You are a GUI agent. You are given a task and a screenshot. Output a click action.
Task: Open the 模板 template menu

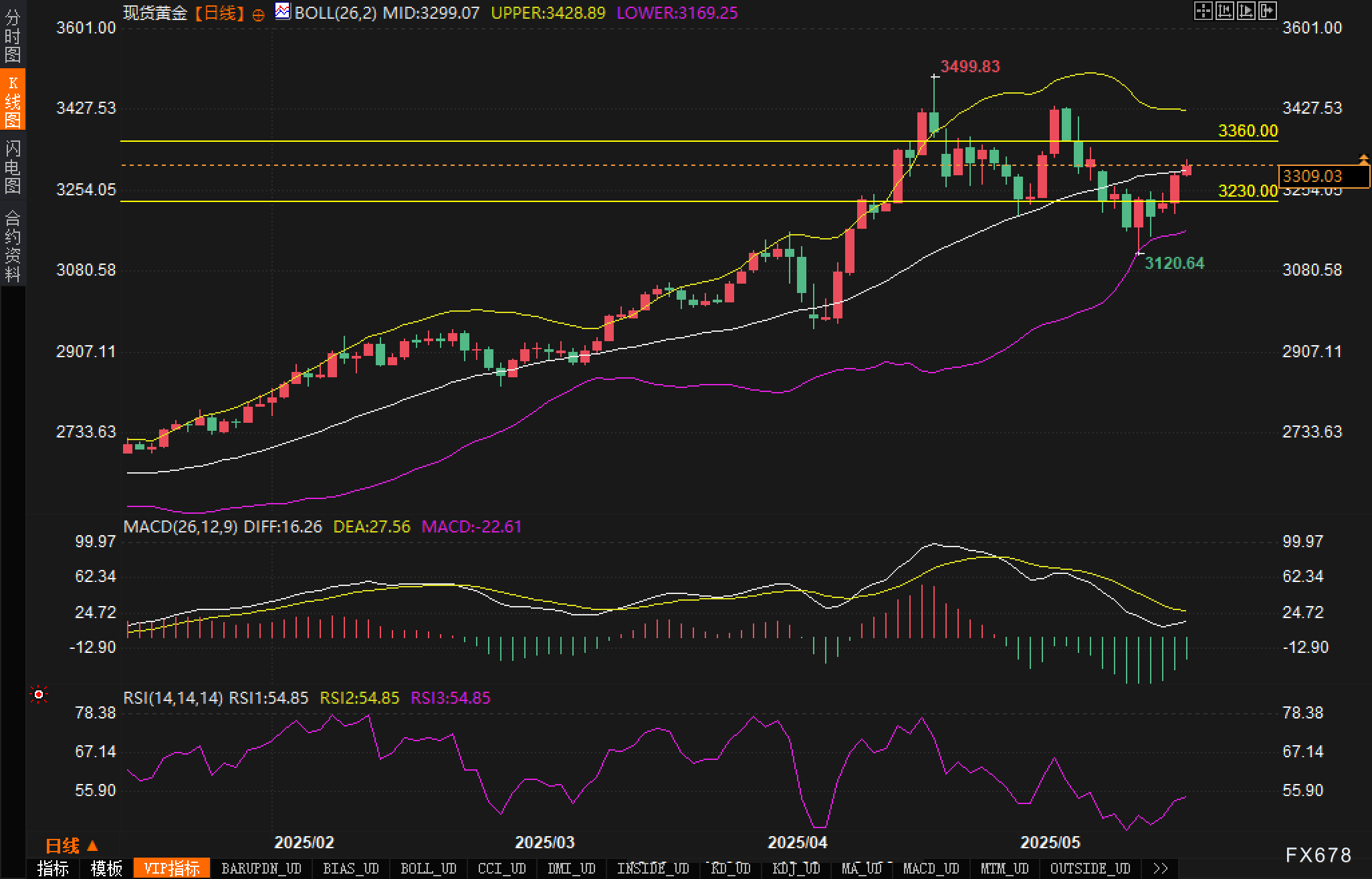coord(106,868)
